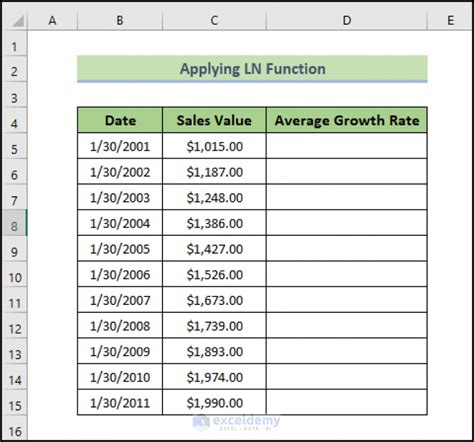The height and width of the screenshot is (442, 474).
Task: Select the cell containing $1,893.00
Action: click(x=214, y=351)
